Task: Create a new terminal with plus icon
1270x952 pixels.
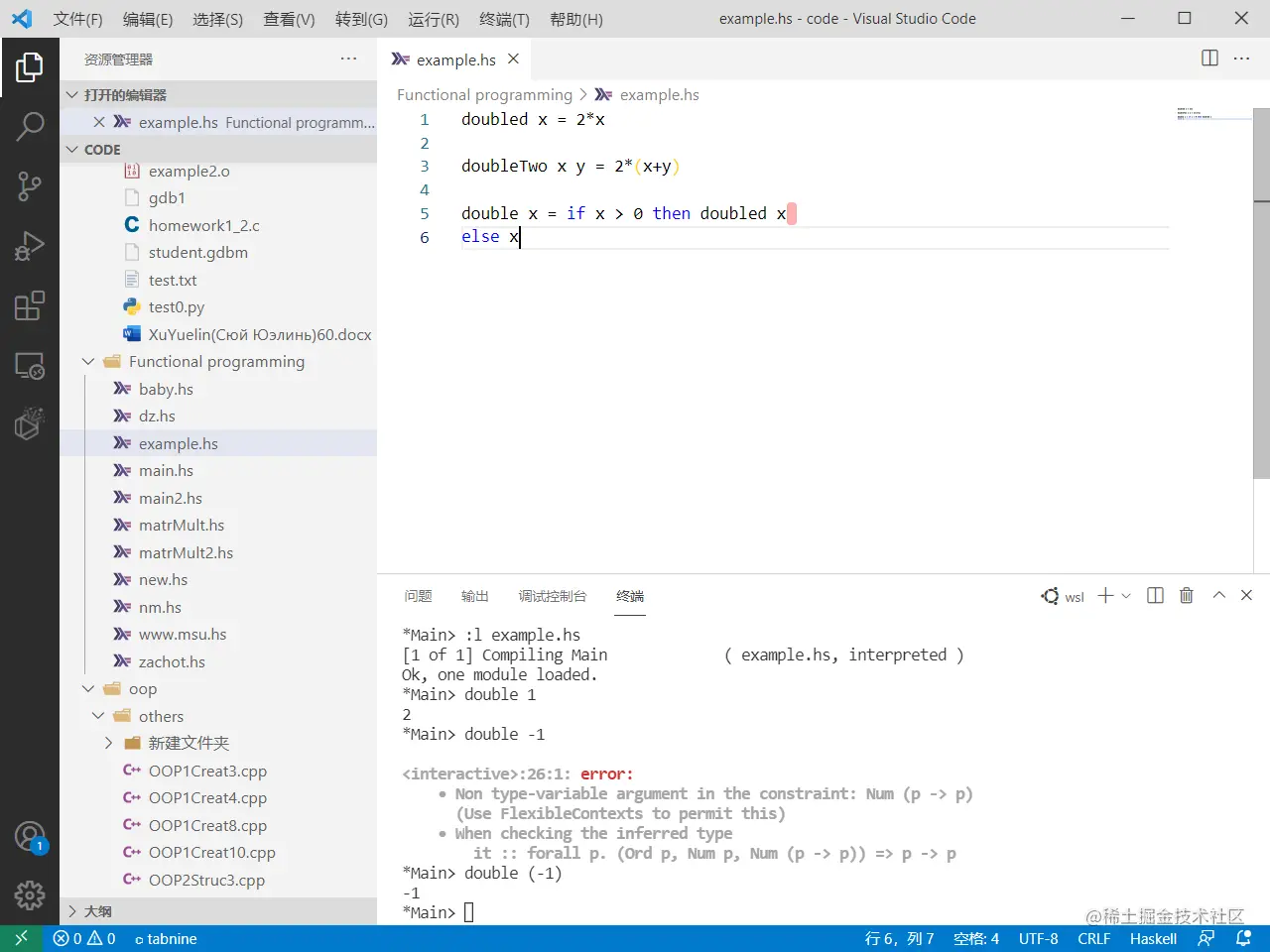Action: [1105, 595]
